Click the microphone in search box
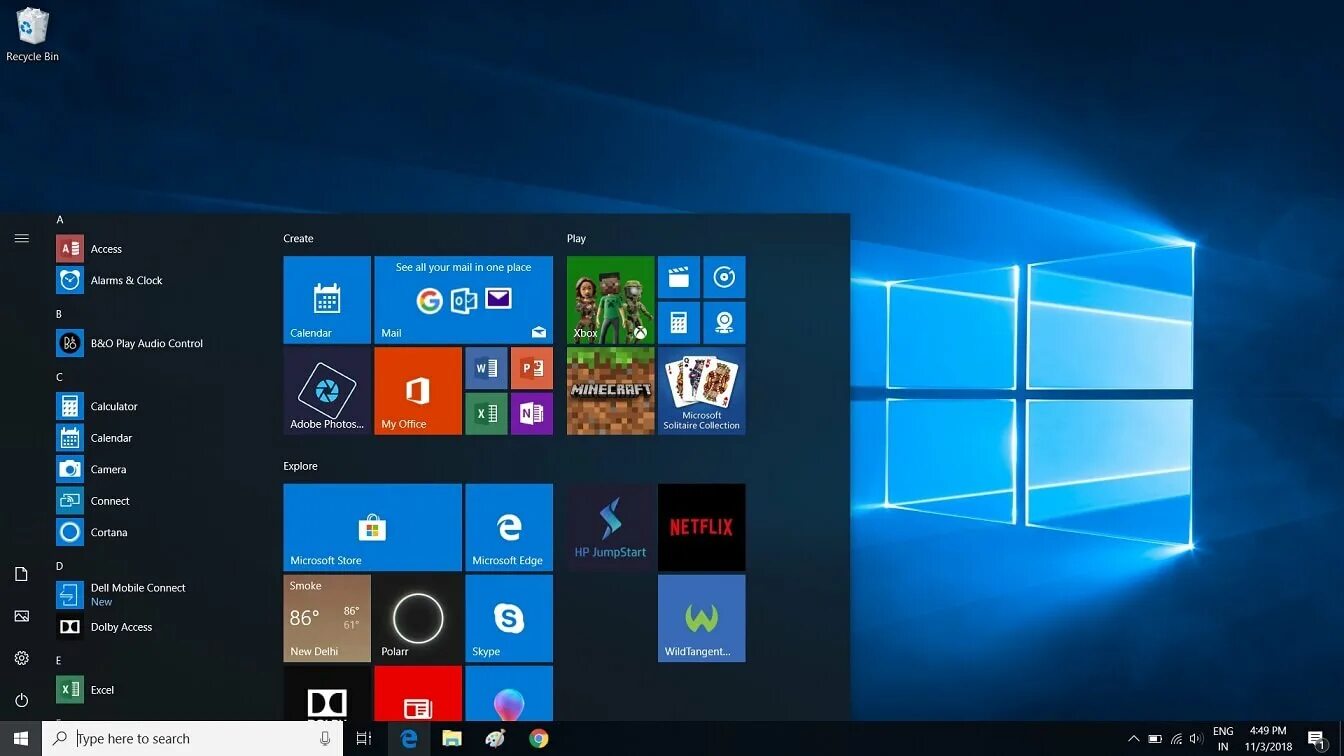 (325, 739)
